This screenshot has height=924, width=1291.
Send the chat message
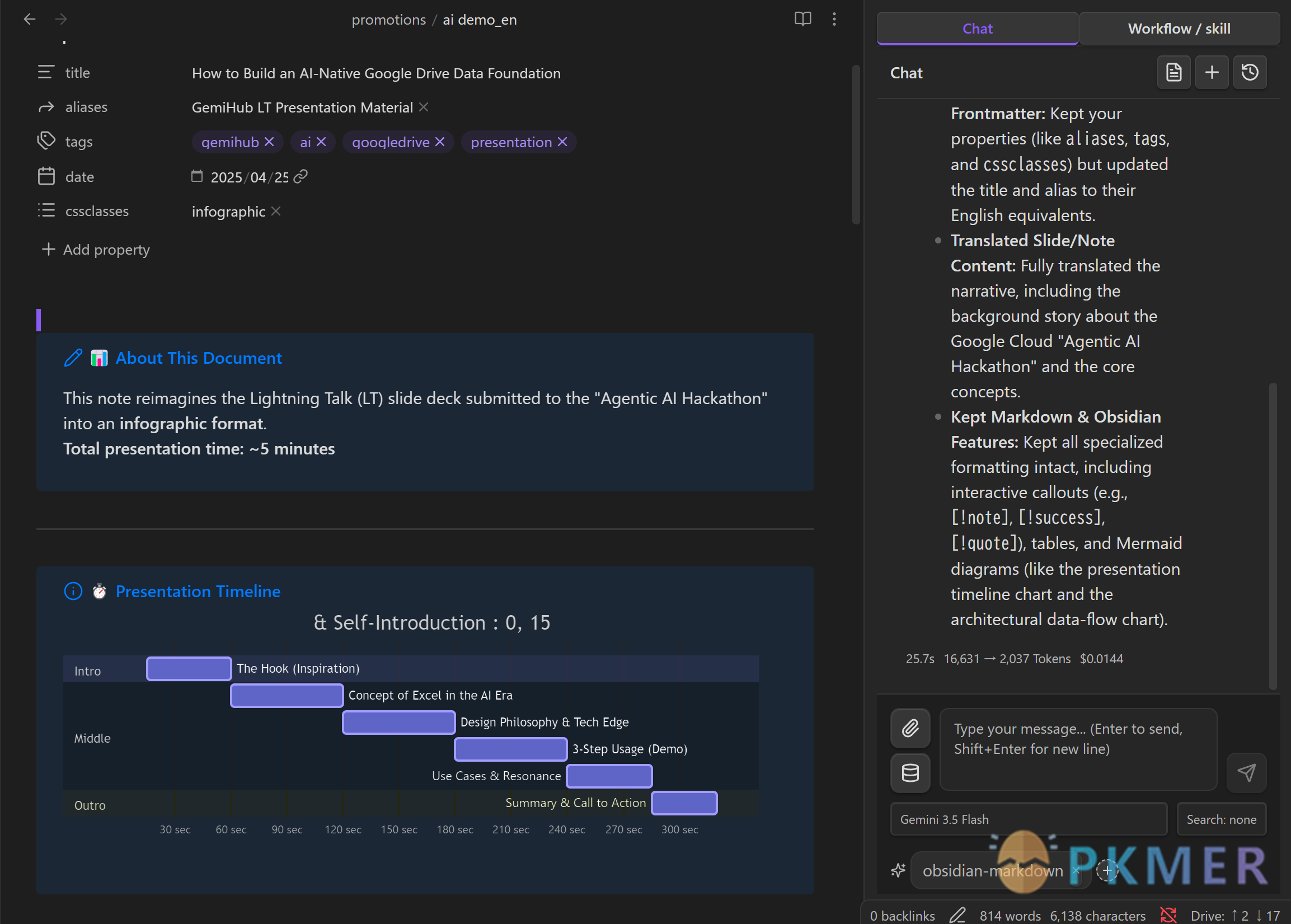click(1247, 773)
